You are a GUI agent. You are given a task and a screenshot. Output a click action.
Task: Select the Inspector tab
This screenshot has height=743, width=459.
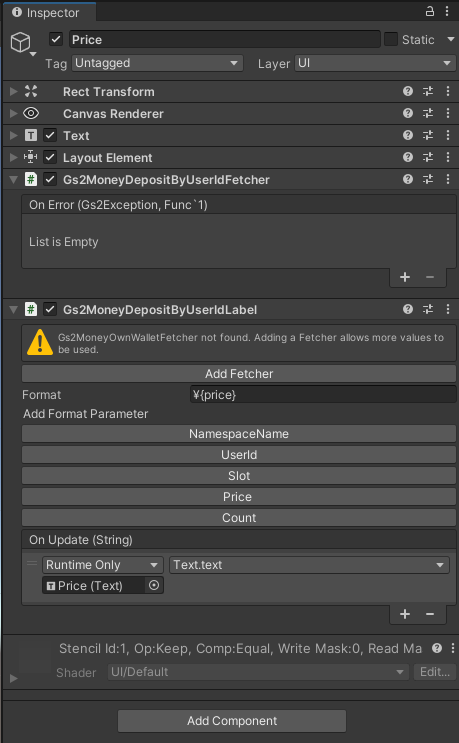tap(50, 12)
